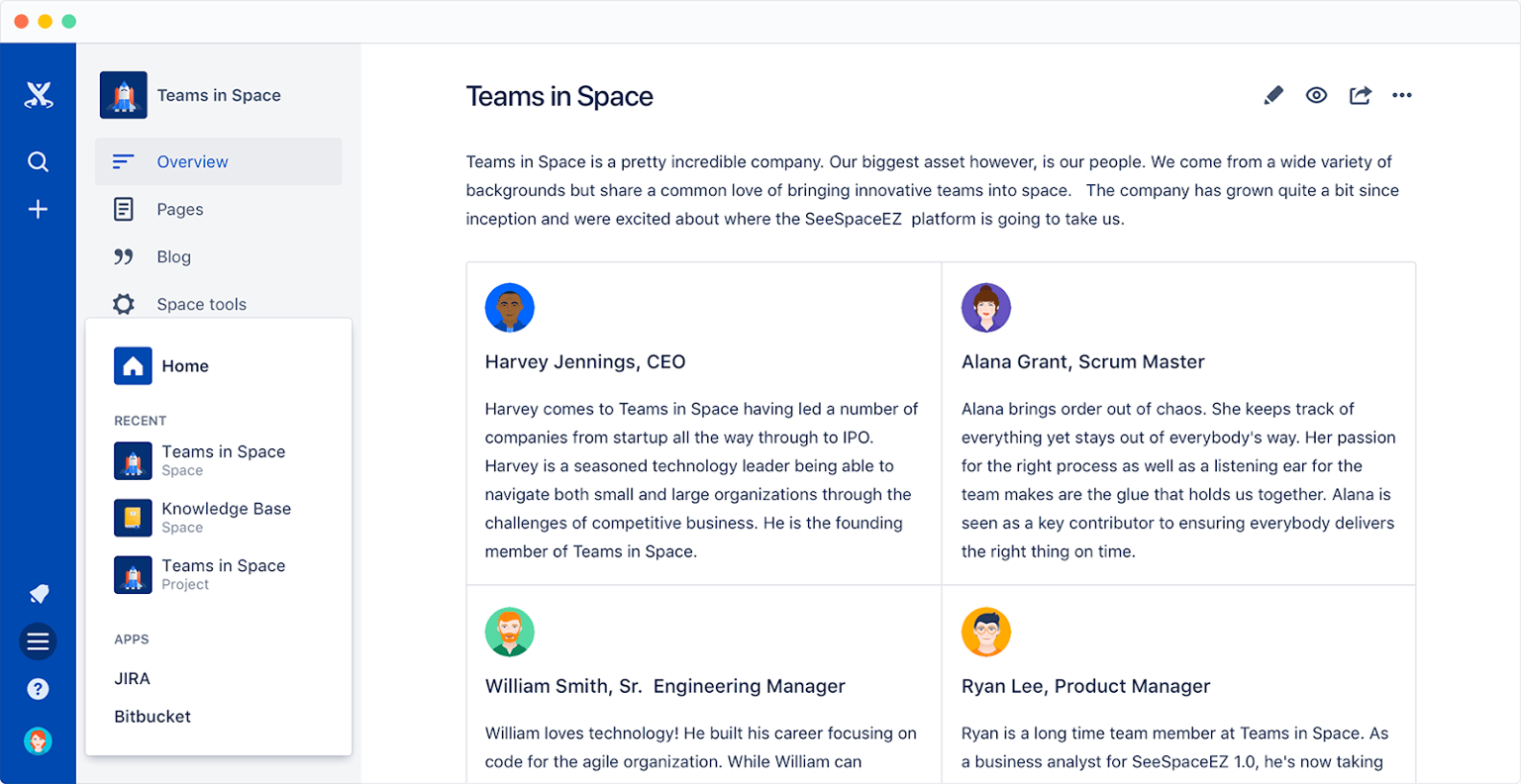The width and height of the screenshot is (1521, 784).
Task: Open the help menu
Action: tap(38, 689)
